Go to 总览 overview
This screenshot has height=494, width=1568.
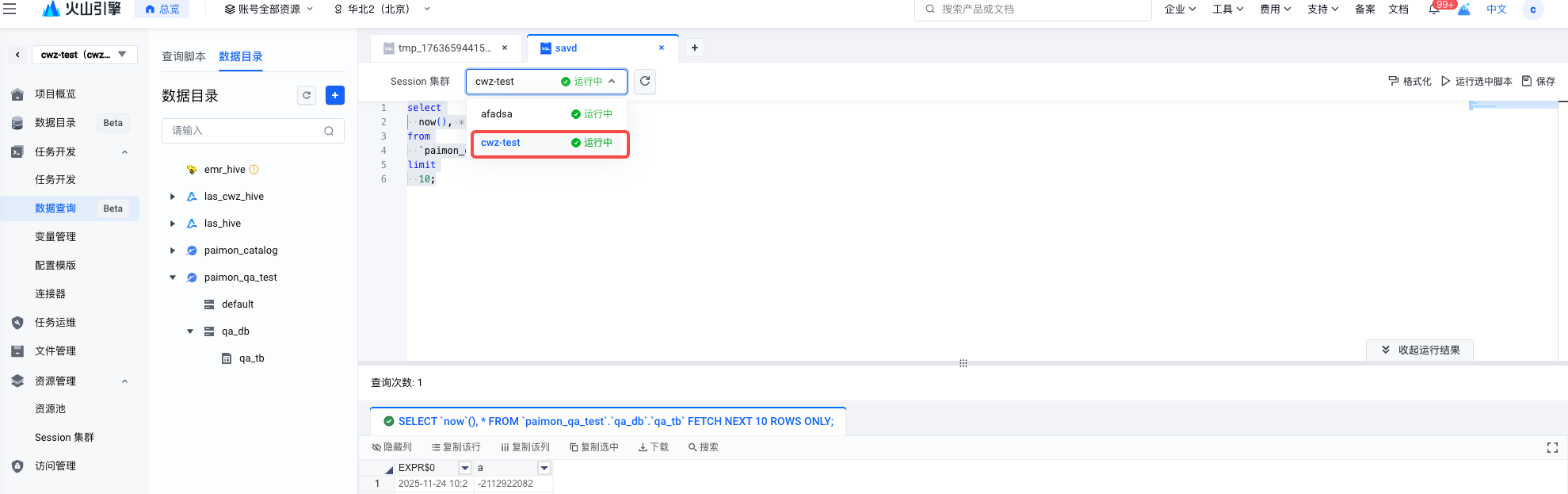[x=162, y=10]
